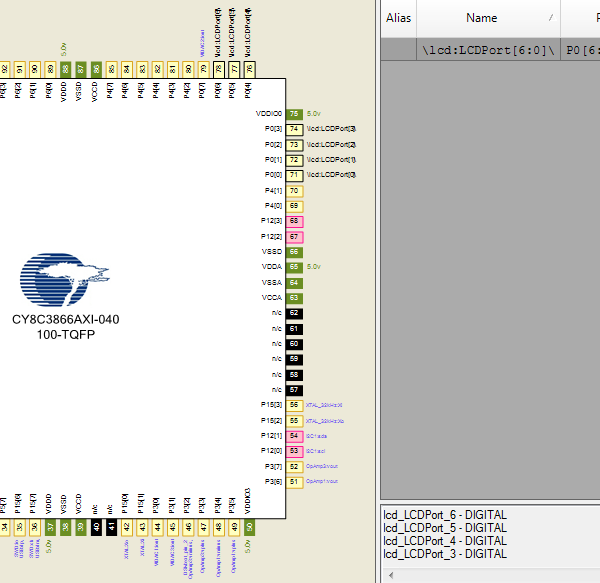Select top pin 85 P4[7]

[111, 69]
